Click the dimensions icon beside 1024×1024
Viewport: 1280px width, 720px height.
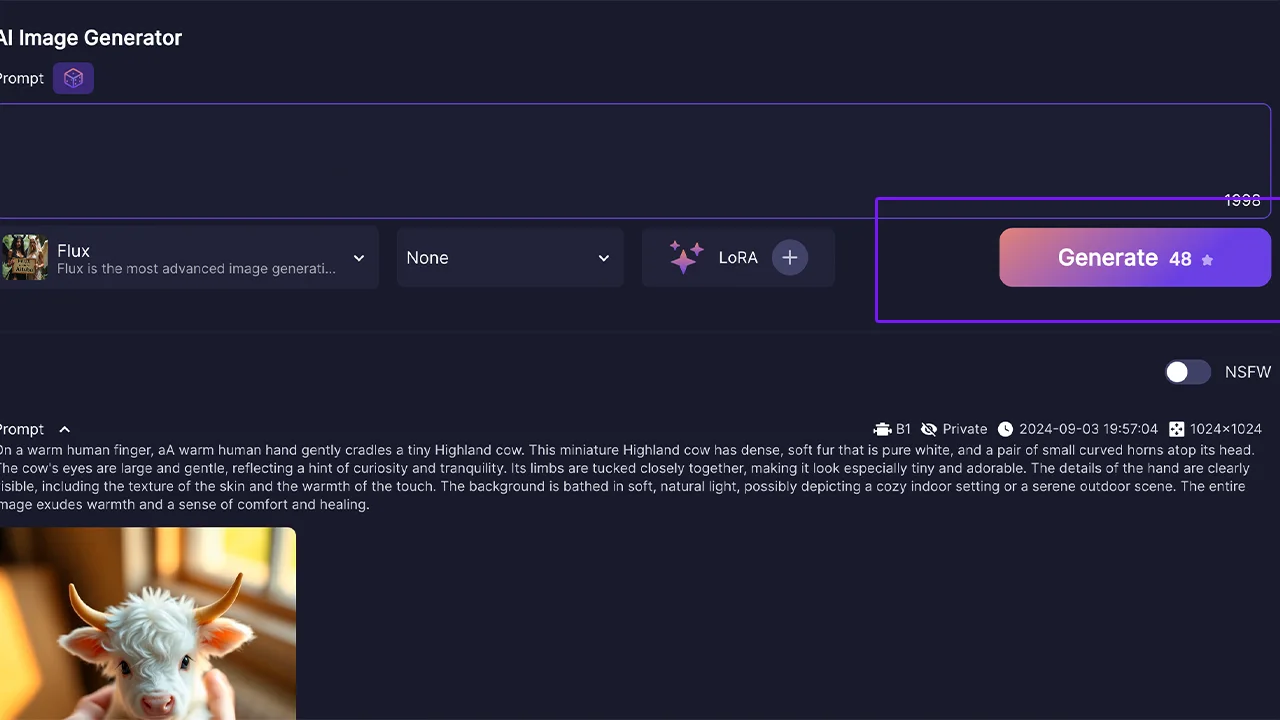(1176, 429)
